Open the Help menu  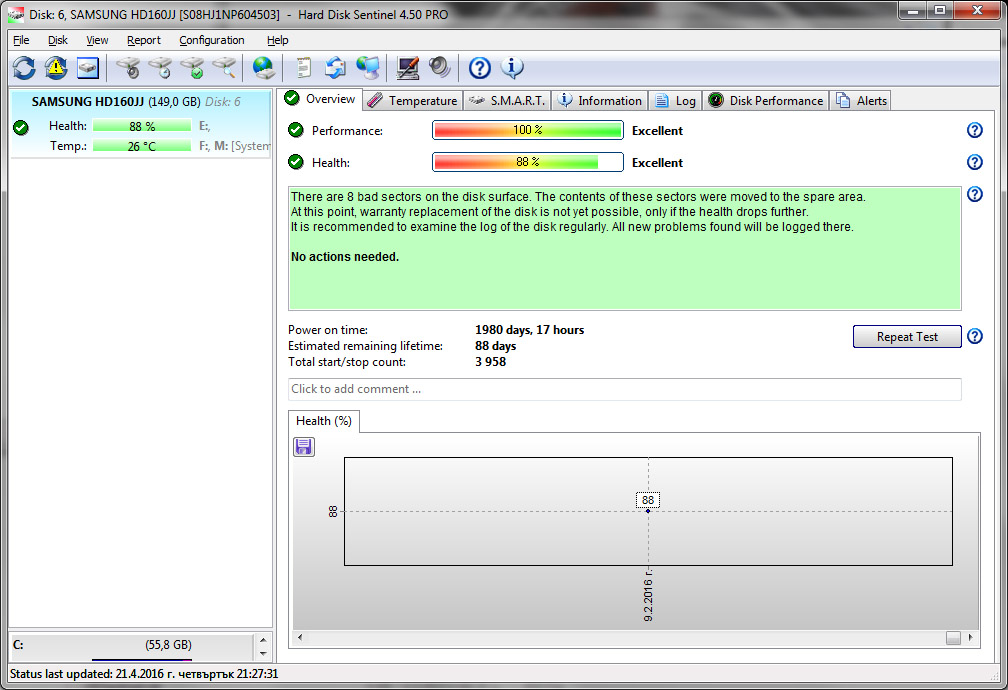(x=278, y=40)
